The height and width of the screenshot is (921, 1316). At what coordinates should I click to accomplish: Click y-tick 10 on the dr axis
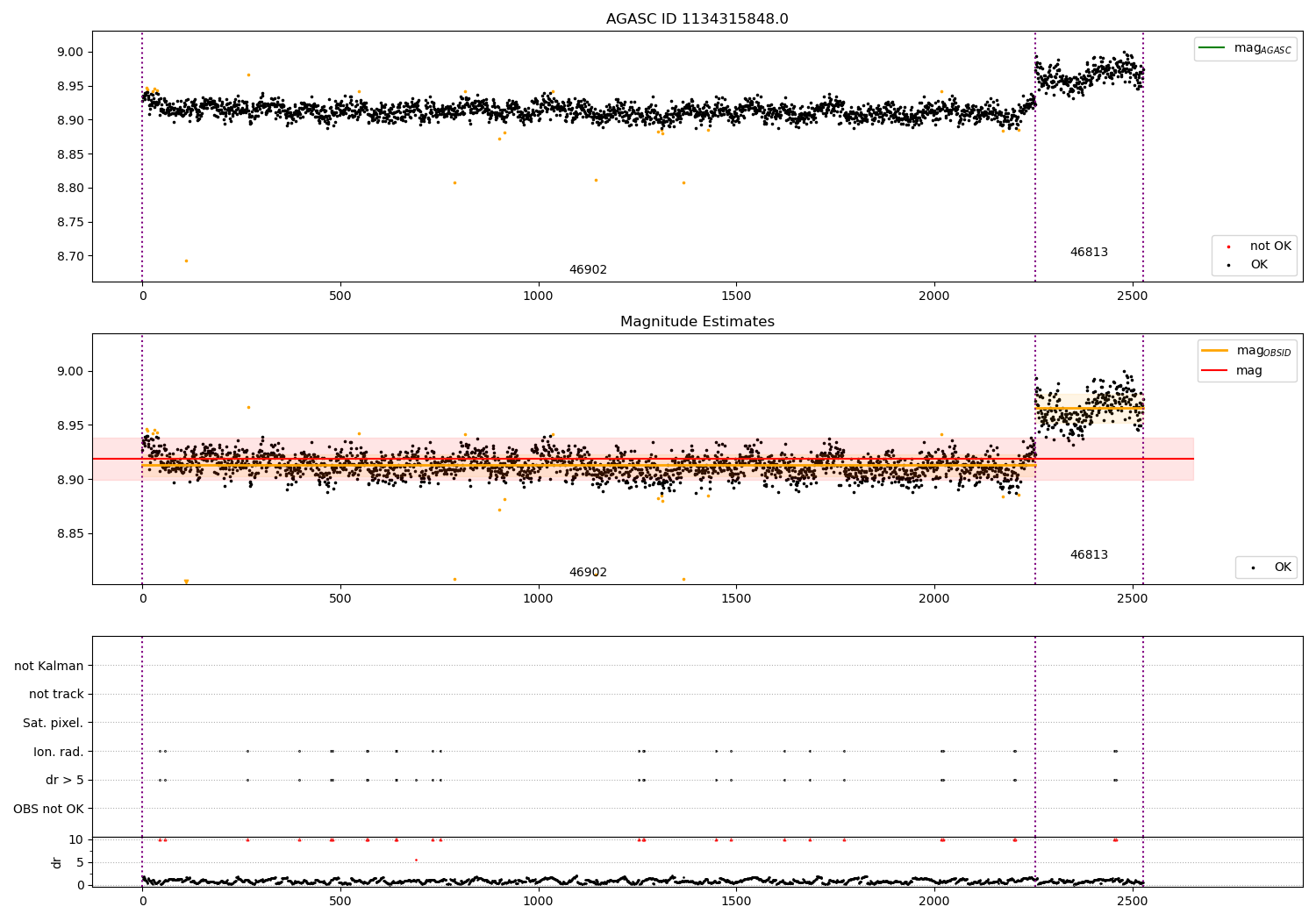(76, 839)
